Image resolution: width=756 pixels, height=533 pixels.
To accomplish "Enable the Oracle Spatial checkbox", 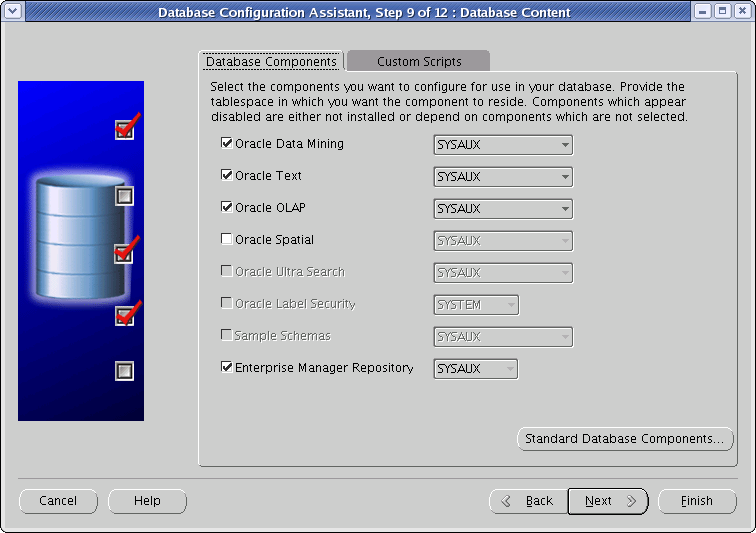I will pyautogui.click(x=227, y=239).
